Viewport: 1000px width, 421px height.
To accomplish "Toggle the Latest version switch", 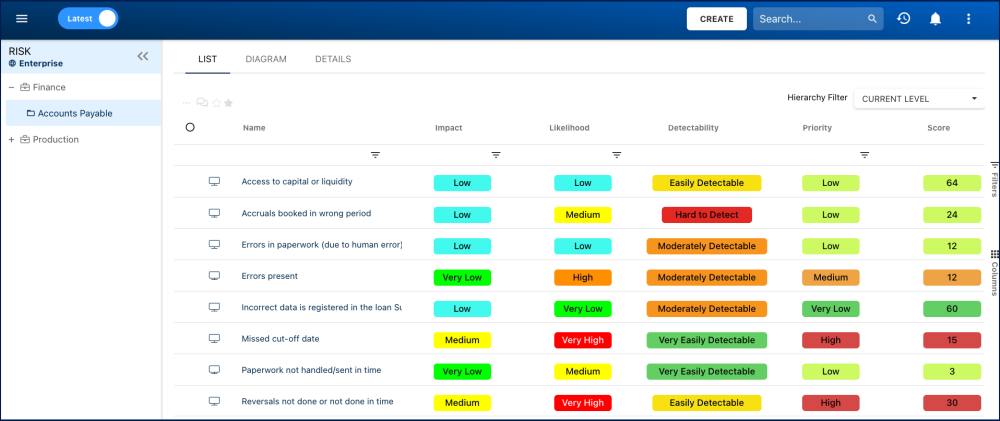I will point(88,18).
